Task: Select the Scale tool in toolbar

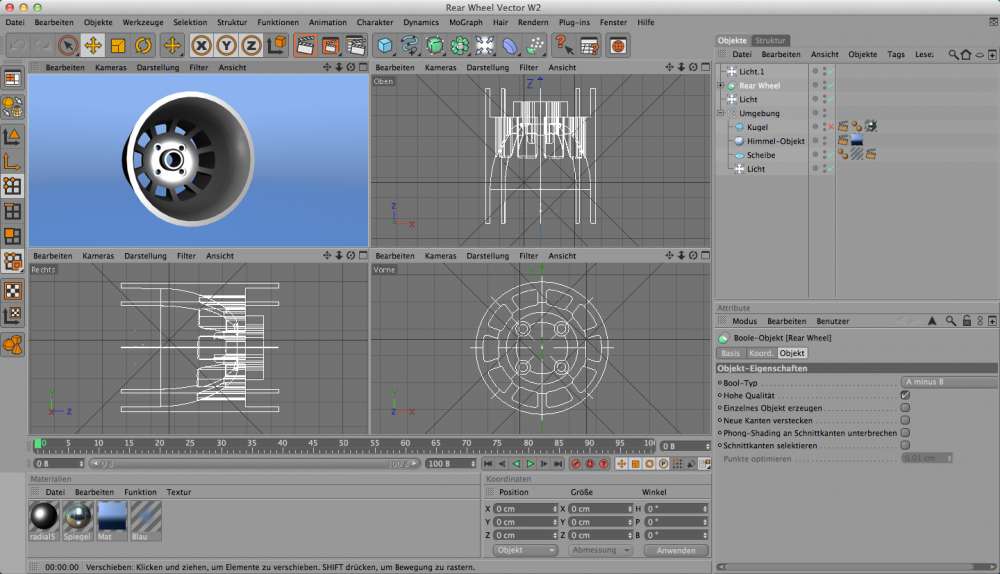Action: pyautogui.click(x=118, y=45)
